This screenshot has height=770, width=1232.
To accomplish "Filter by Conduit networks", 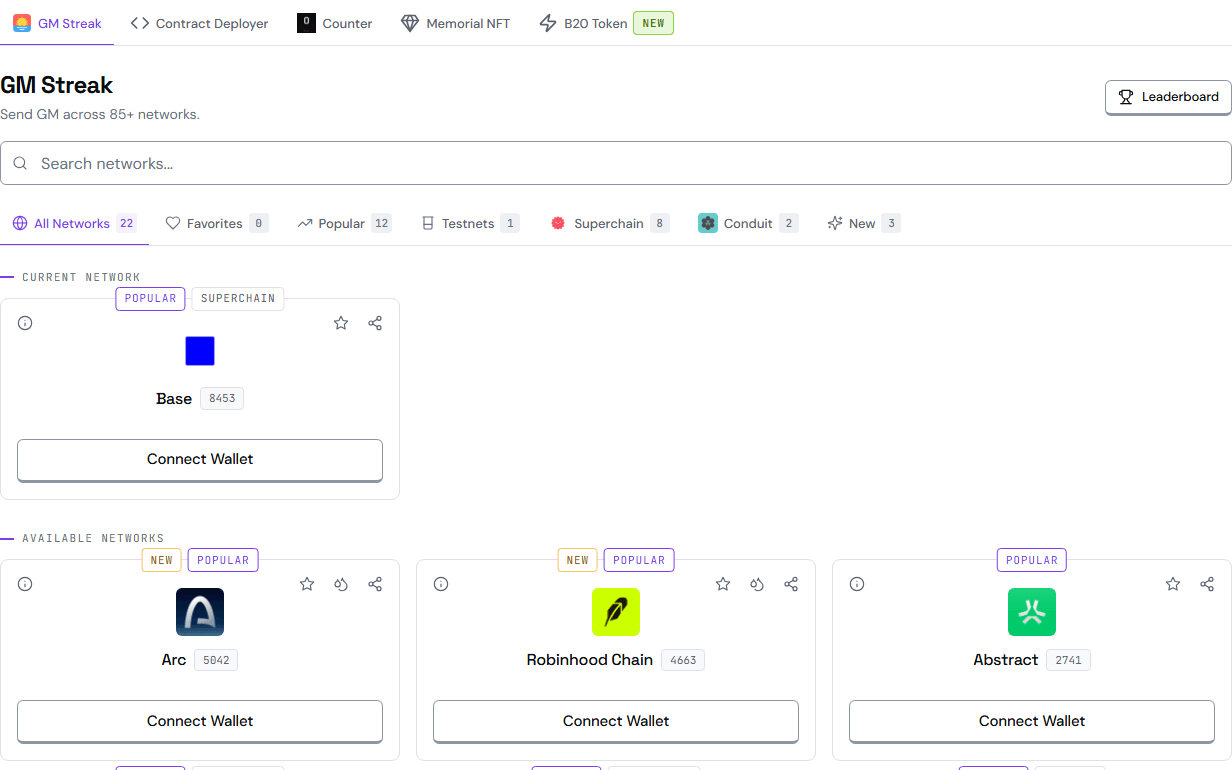I will (x=748, y=223).
